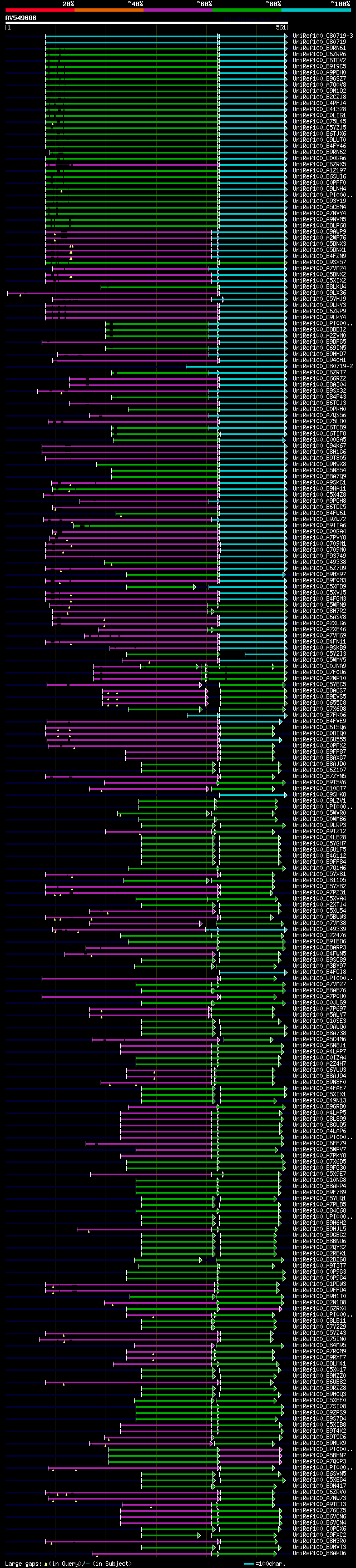Screen dimensions: 356x1568
Task: Select the UniRef100_Q5DNX3 label
Action: click(x=319, y=244)
